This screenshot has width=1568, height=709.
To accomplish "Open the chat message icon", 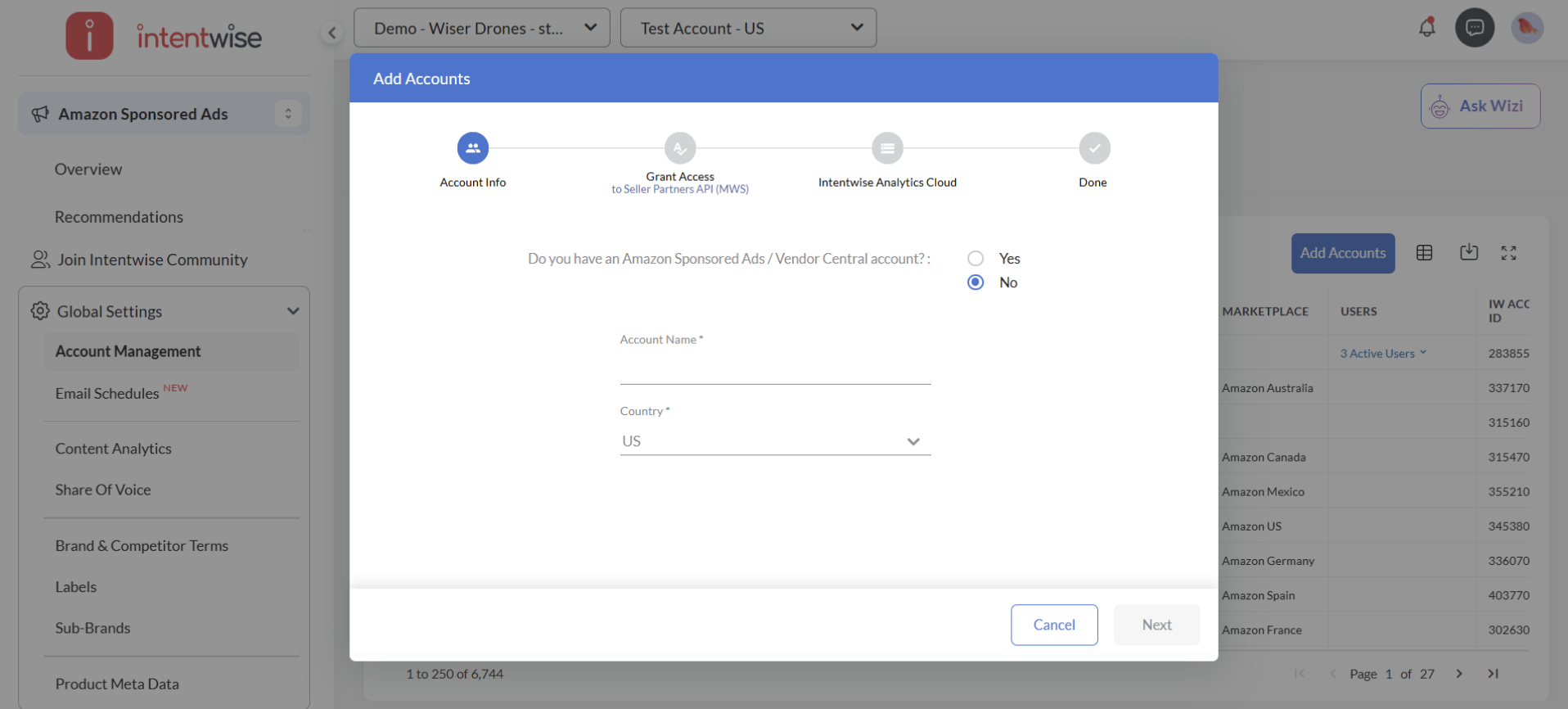I will click(x=1475, y=28).
